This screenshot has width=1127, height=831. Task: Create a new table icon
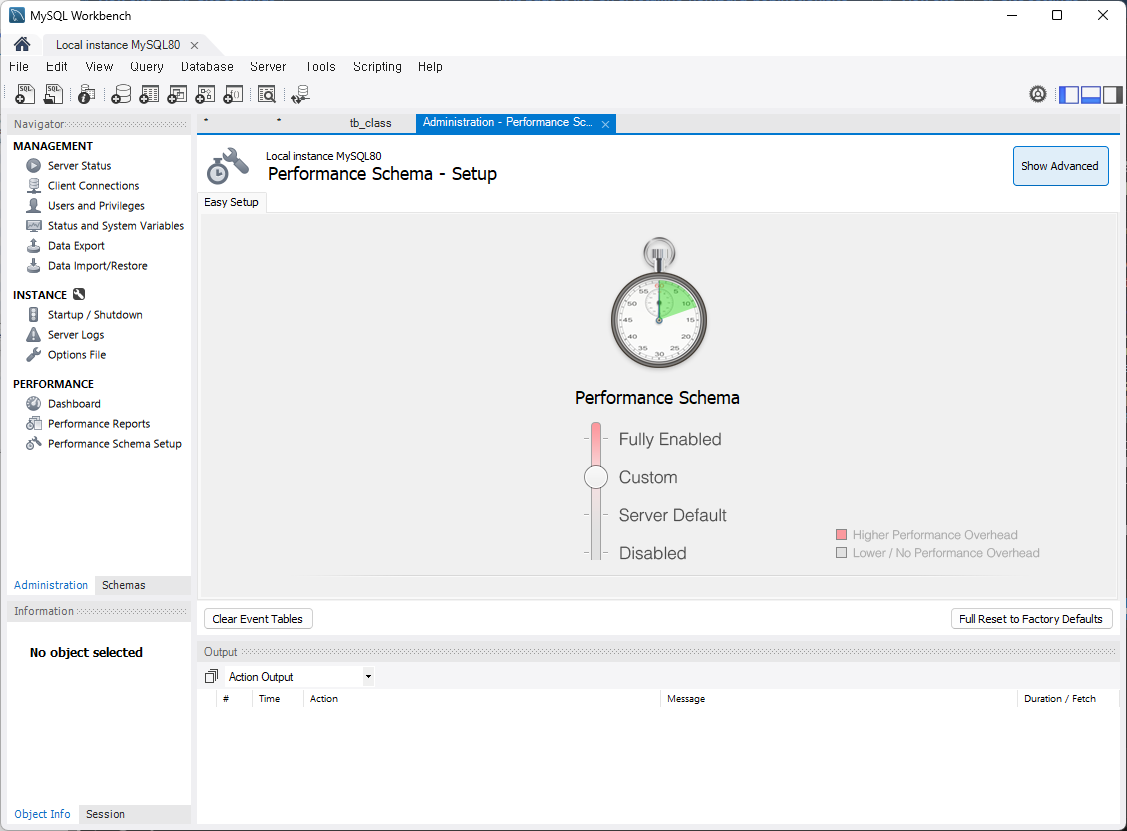[x=150, y=94]
